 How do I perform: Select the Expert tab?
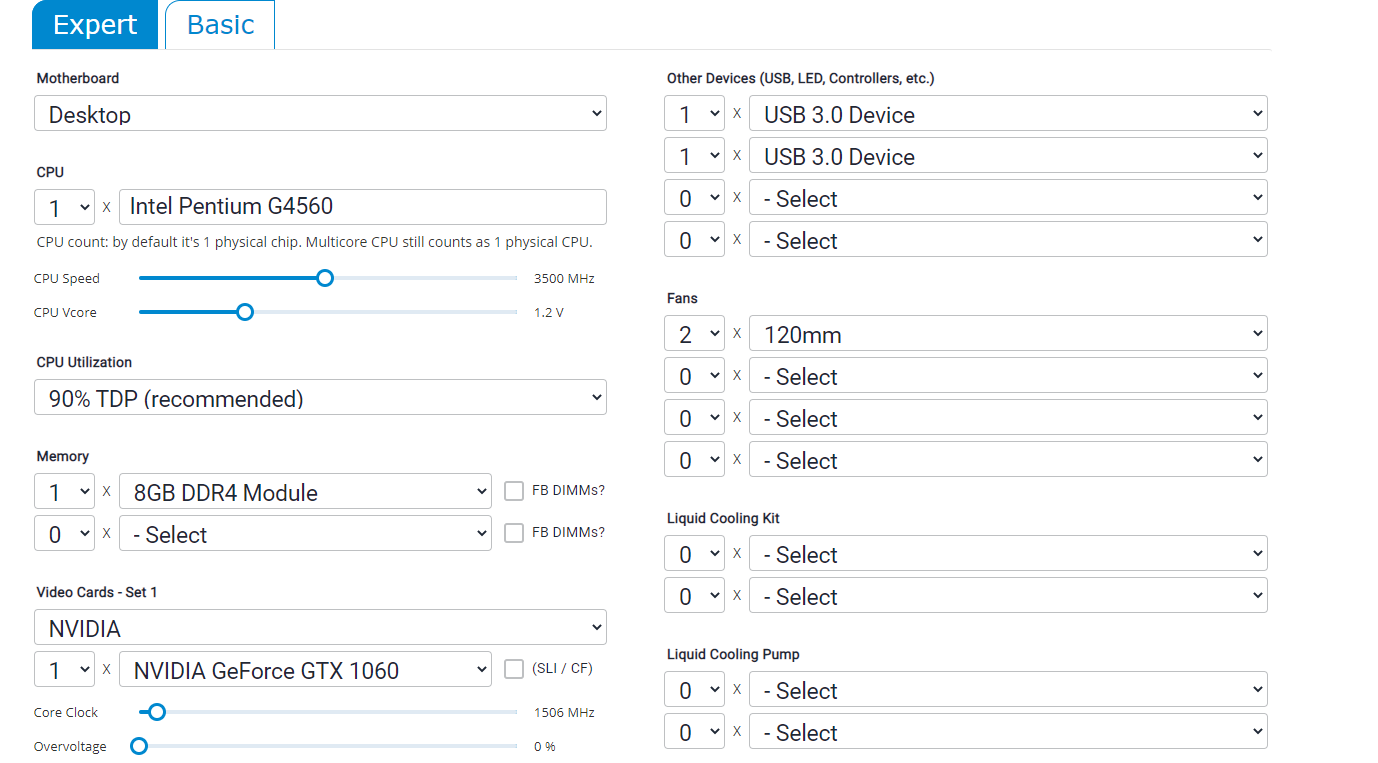click(95, 25)
